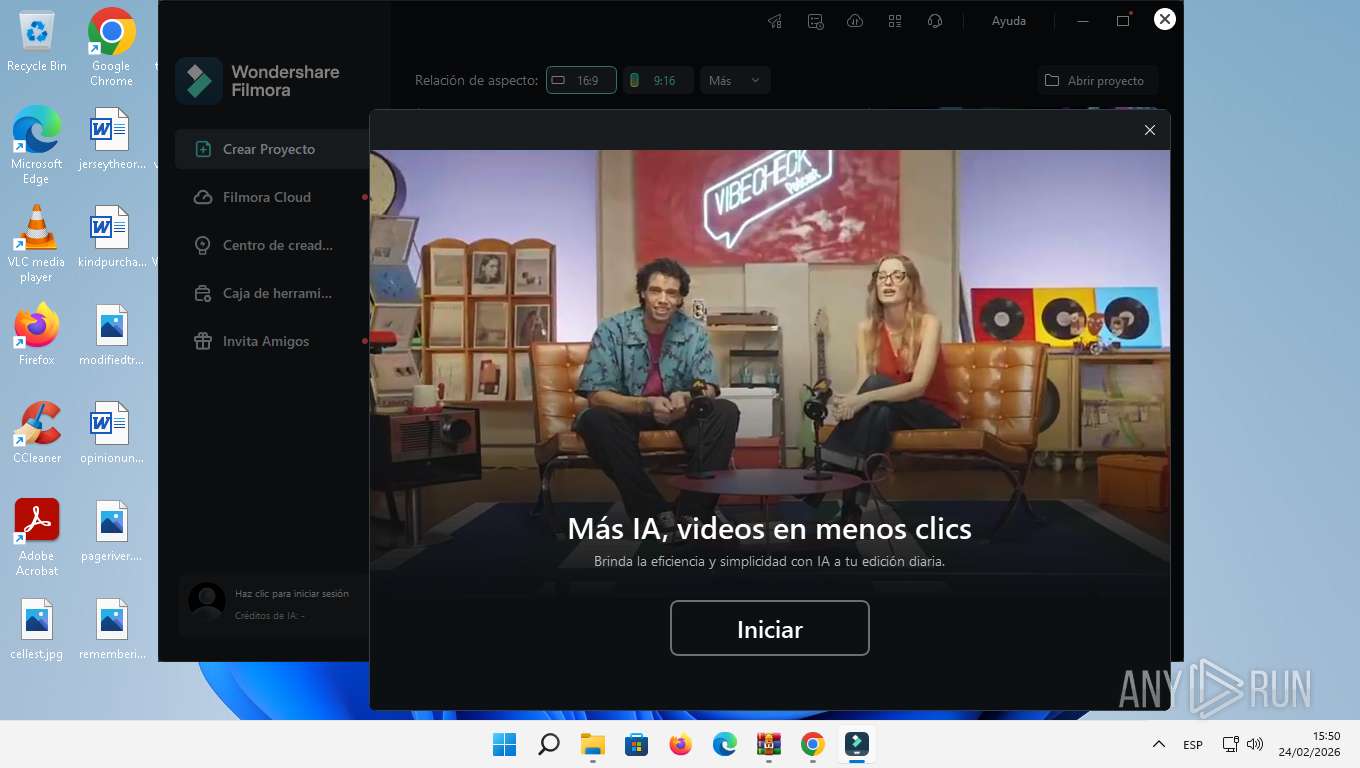Select the Invita Amigos sidebar item
The height and width of the screenshot is (768, 1360).
click(x=272, y=341)
